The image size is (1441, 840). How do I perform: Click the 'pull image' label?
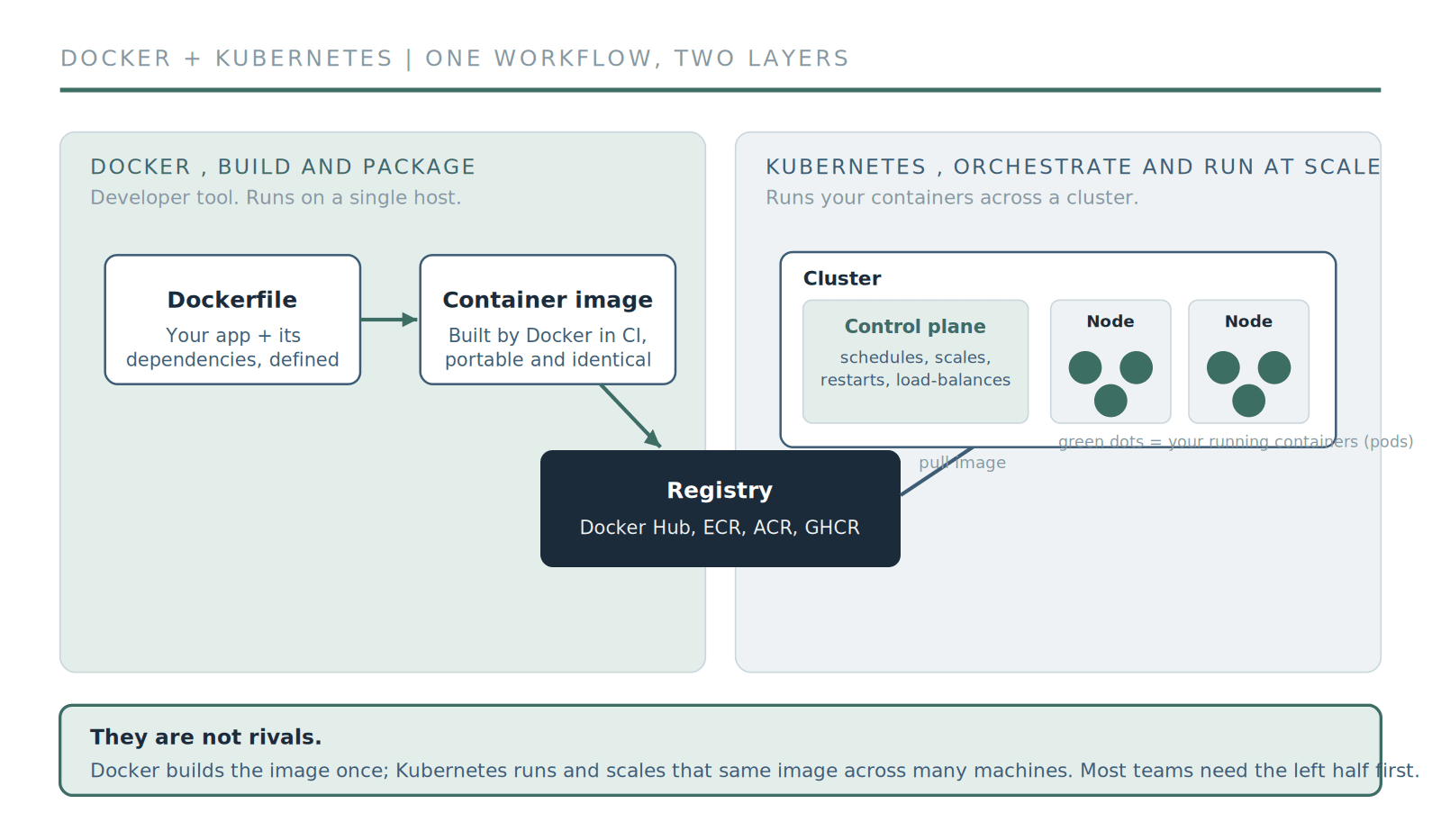962,463
